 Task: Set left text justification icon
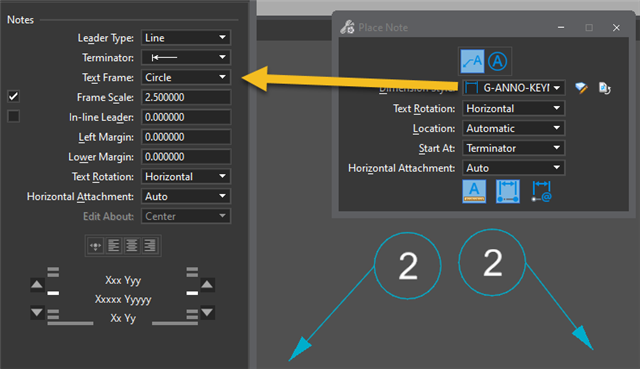point(113,246)
